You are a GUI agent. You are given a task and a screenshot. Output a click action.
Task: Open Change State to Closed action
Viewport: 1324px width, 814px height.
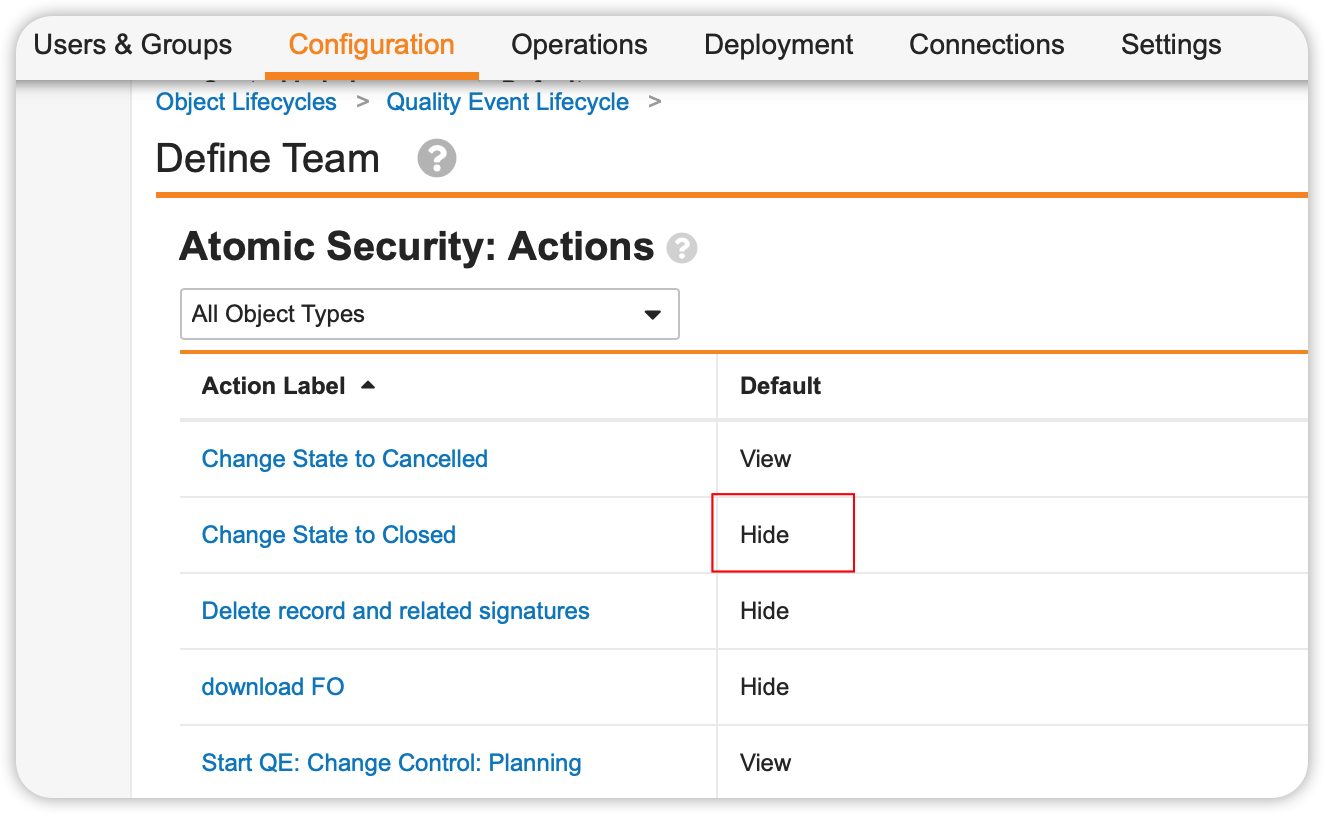click(x=328, y=535)
